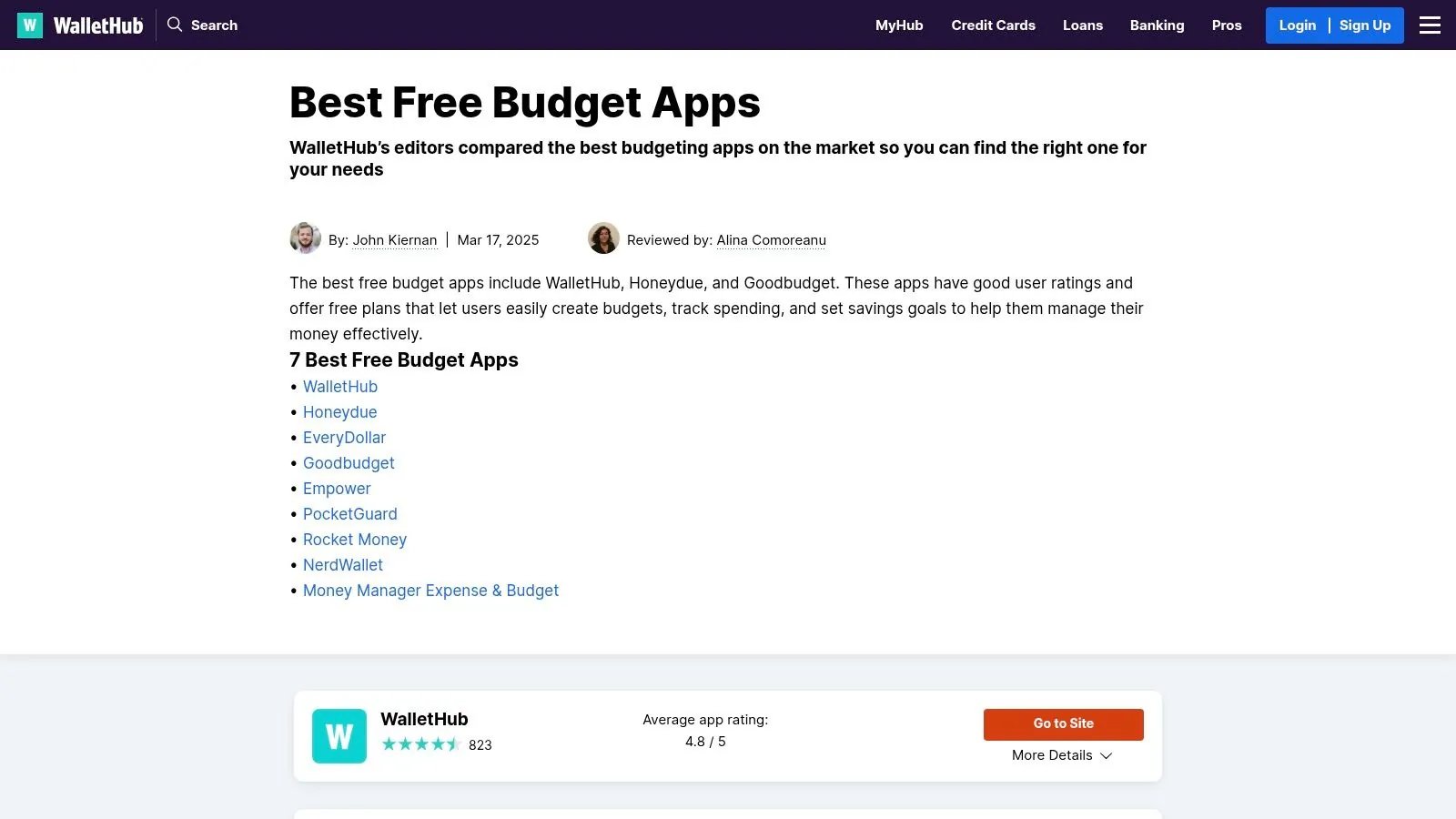Open the Rocket Money link
This screenshot has height=819, width=1456.
[x=354, y=540]
